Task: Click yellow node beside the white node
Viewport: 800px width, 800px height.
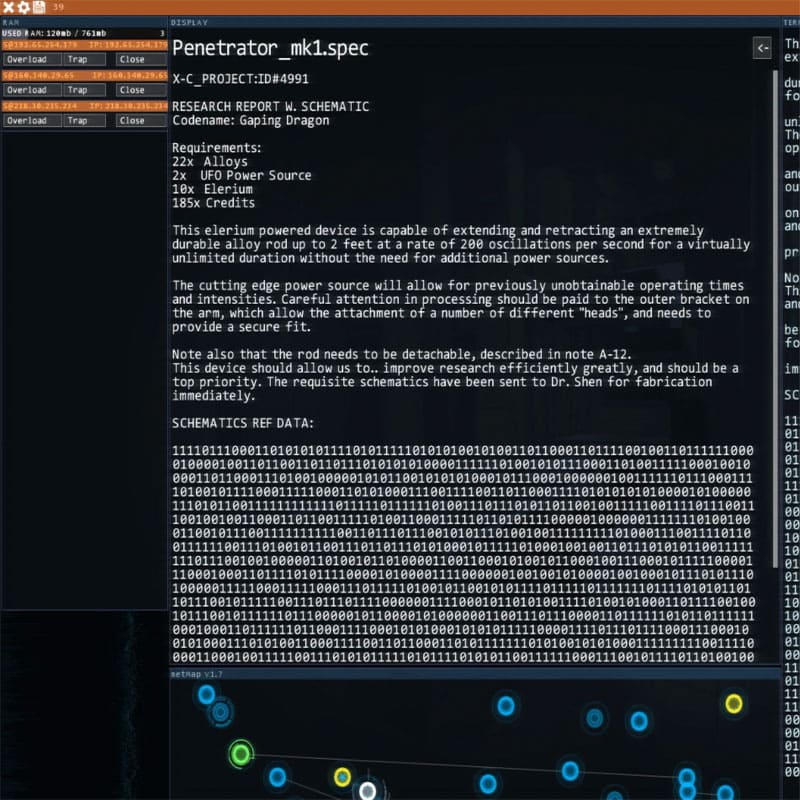Action: 342,777
